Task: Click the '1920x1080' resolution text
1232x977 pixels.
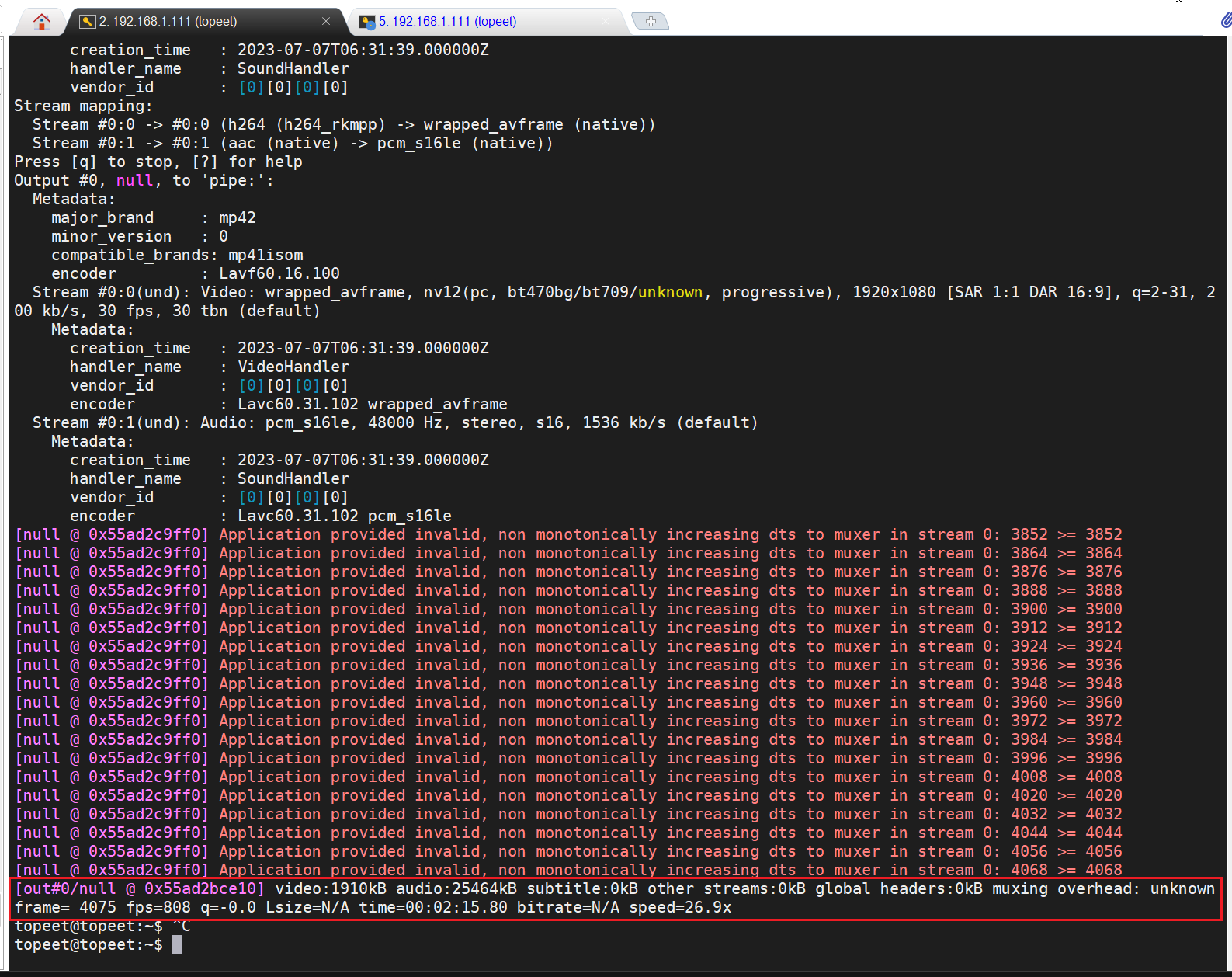Action: tap(894, 292)
